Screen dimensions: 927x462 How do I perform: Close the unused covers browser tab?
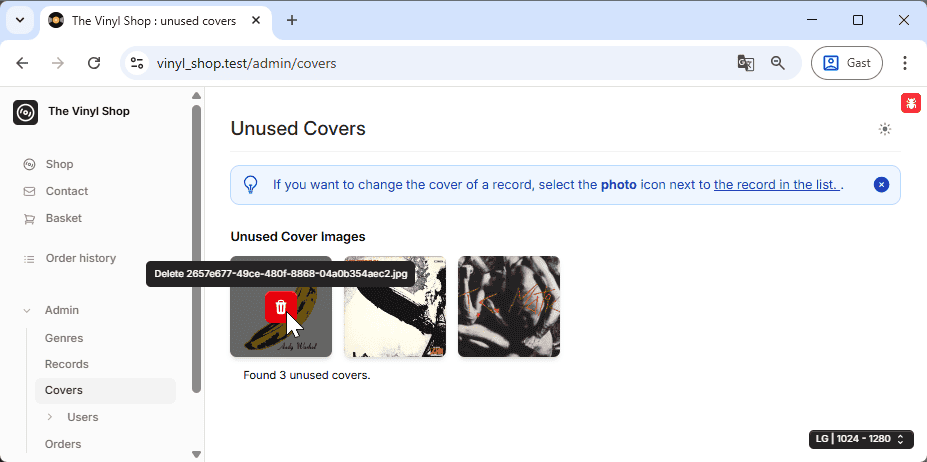point(256,21)
